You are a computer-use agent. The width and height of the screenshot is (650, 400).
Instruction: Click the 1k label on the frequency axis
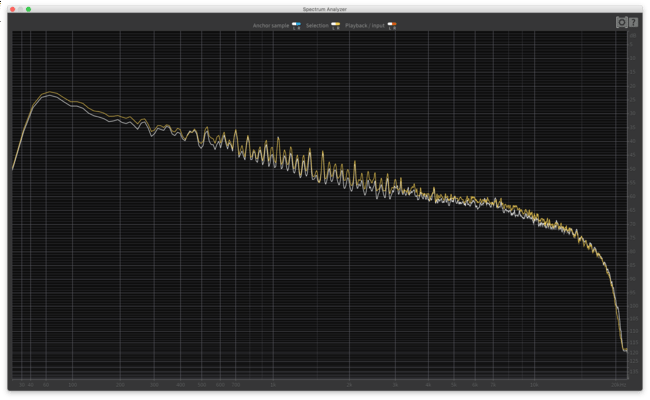click(x=272, y=382)
